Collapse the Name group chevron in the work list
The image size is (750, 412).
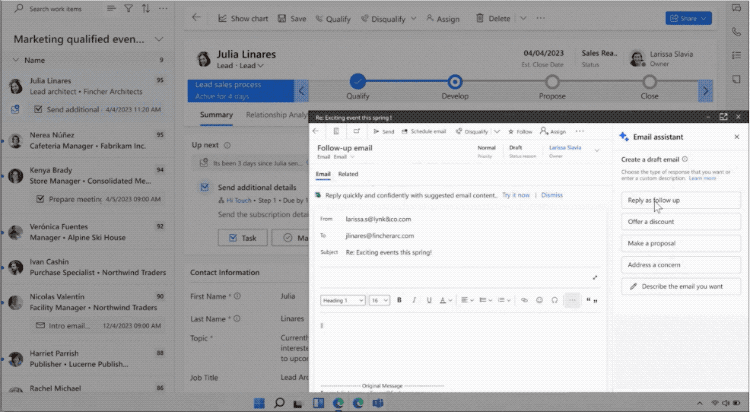(16, 60)
